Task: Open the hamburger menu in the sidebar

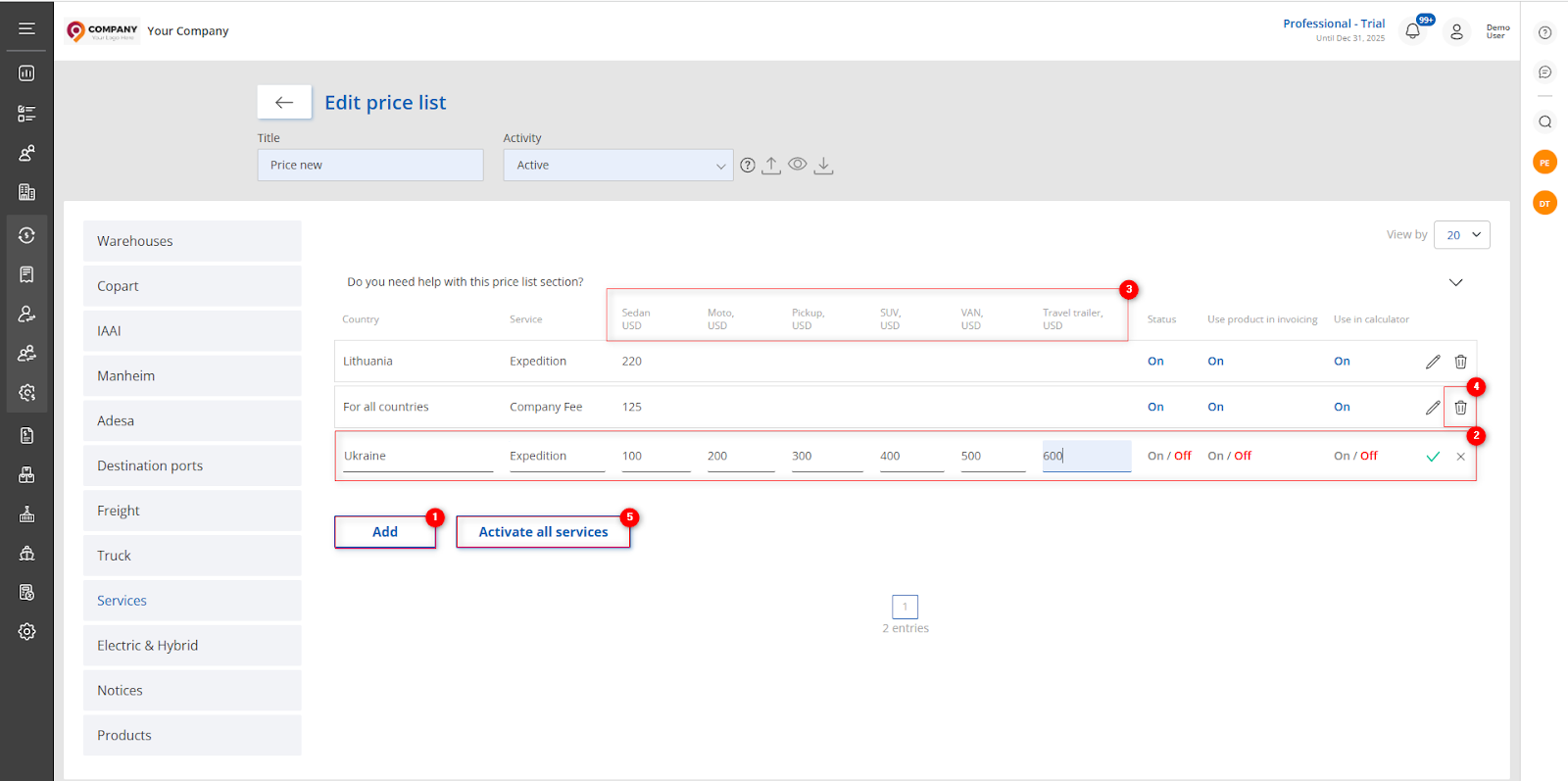Action: click(x=26, y=28)
